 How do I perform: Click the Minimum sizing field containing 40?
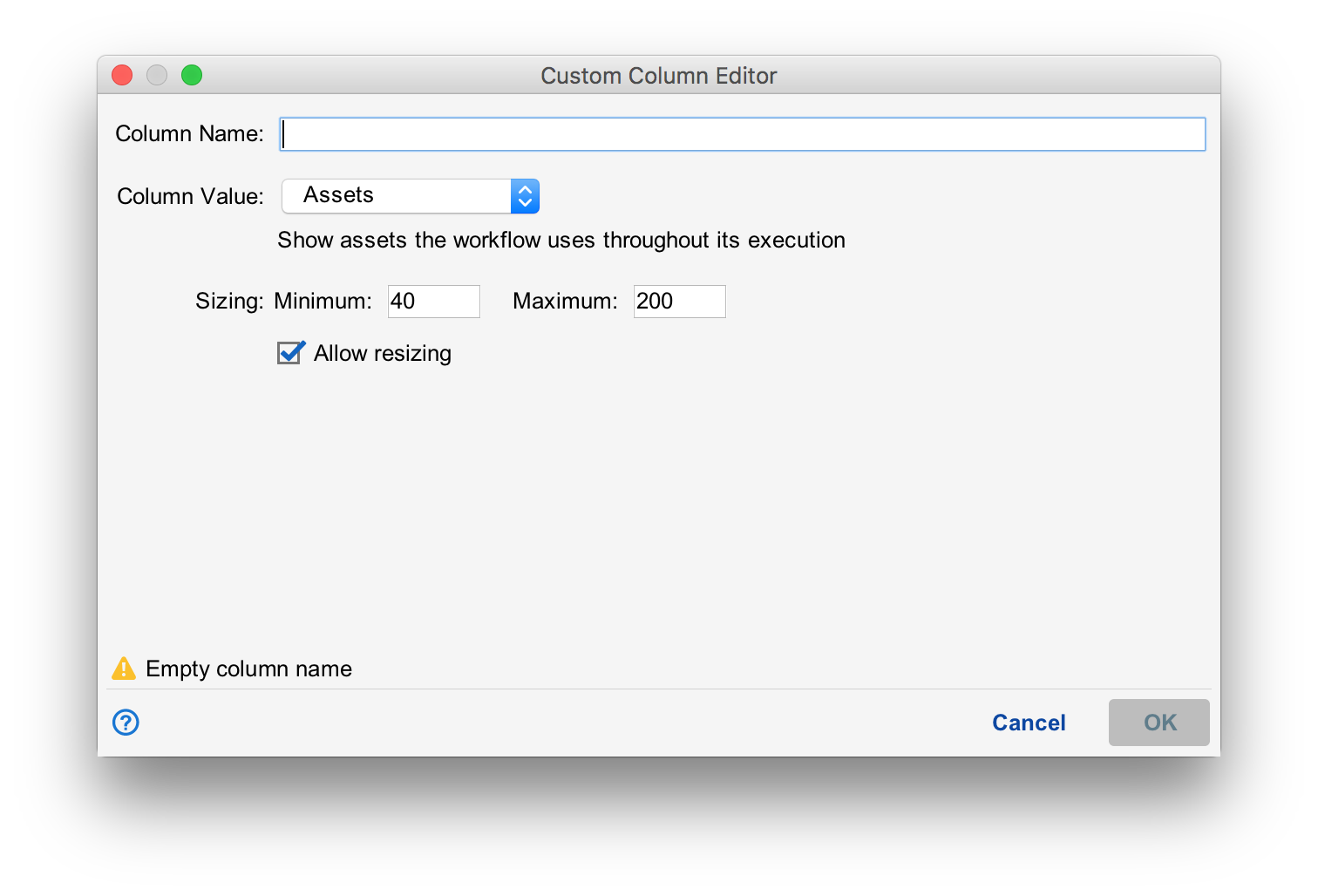pyautogui.click(x=433, y=302)
